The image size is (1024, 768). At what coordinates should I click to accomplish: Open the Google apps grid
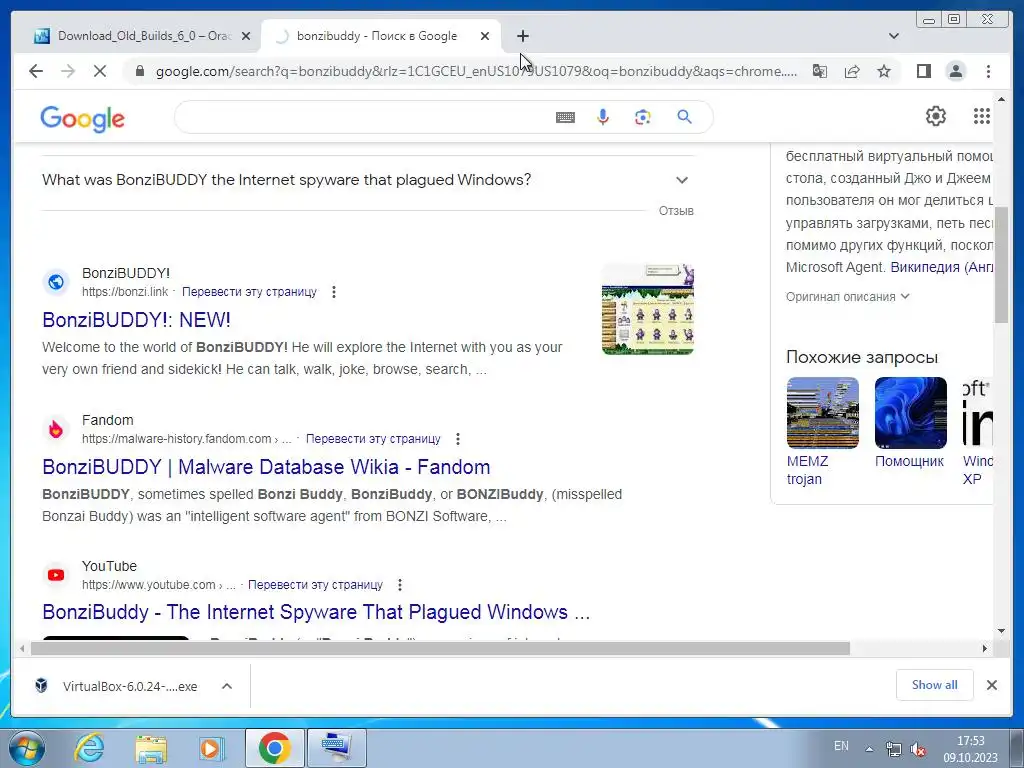pyautogui.click(x=982, y=116)
